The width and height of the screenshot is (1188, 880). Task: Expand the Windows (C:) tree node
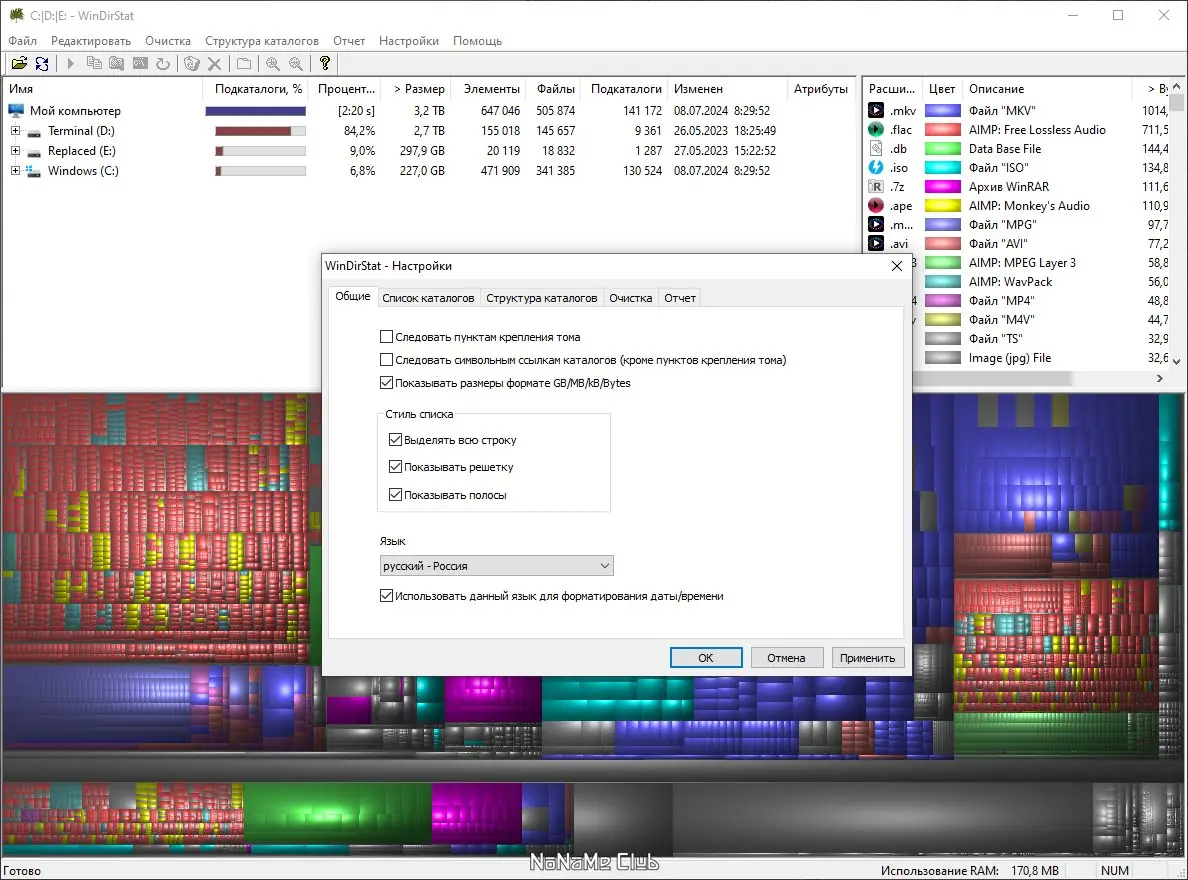(x=15, y=171)
